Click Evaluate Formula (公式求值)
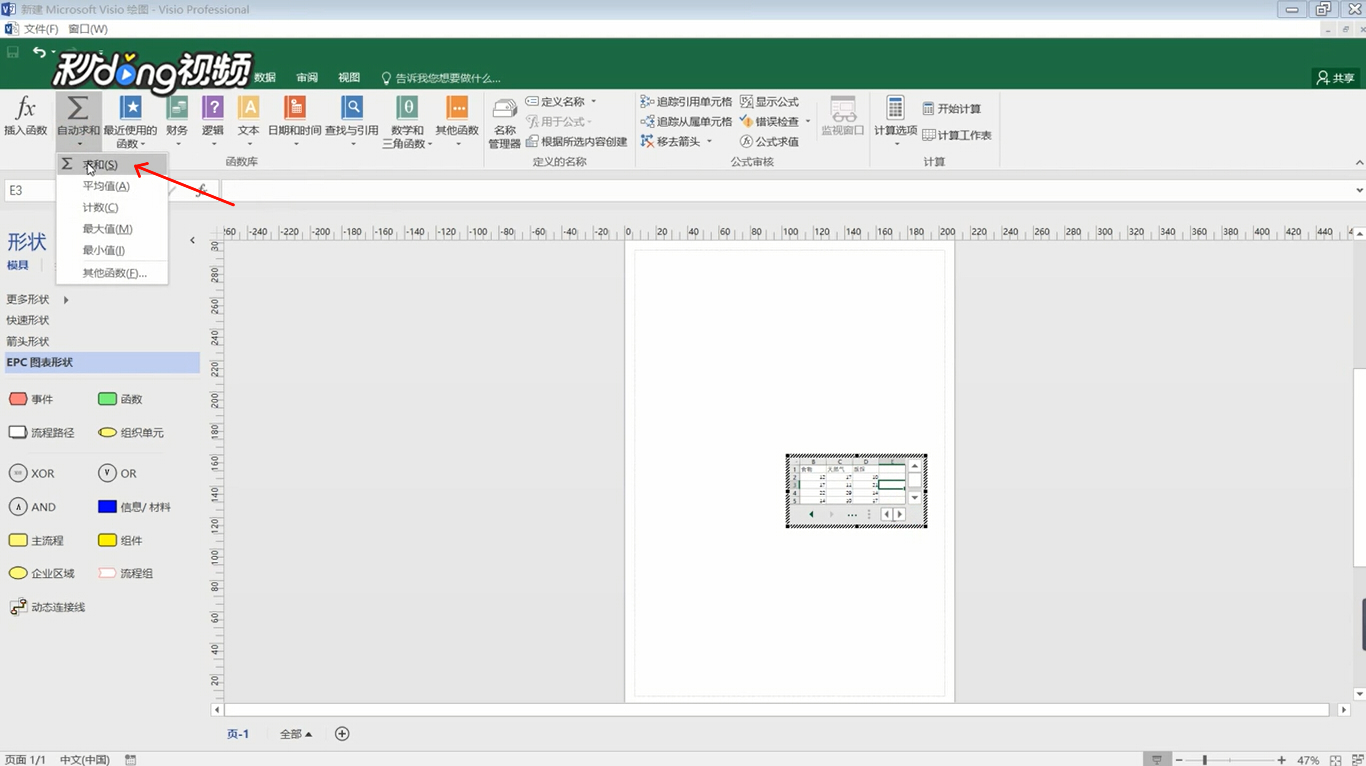This screenshot has width=1366, height=766. tap(770, 142)
